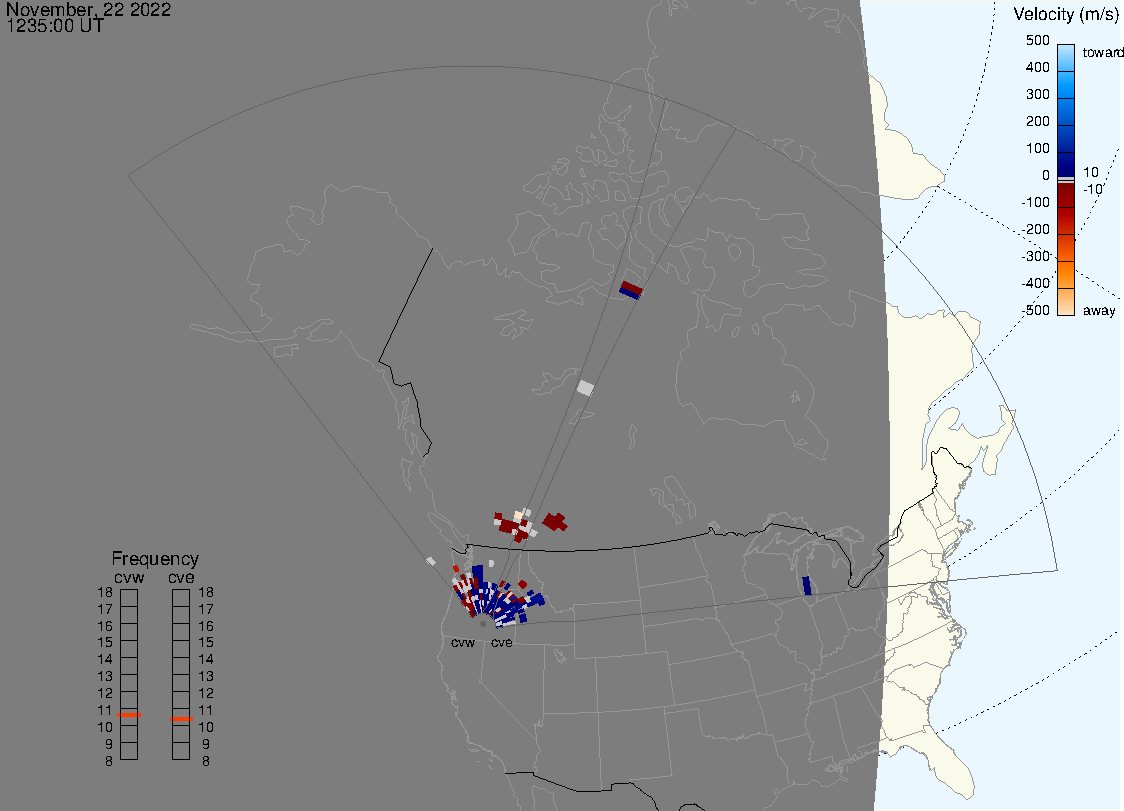Select the 100 value on the velocity scale

point(1037,148)
